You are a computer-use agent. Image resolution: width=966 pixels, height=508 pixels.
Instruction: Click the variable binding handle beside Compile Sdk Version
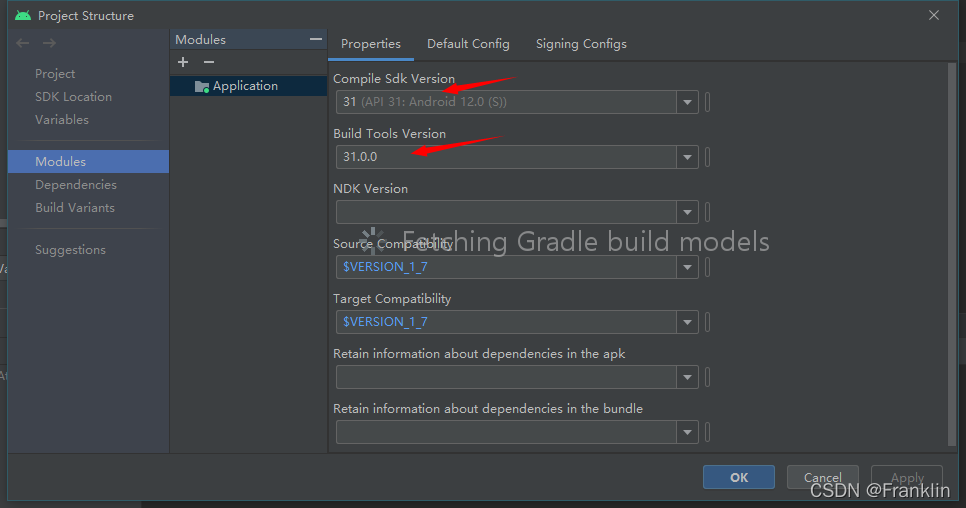click(x=707, y=102)
